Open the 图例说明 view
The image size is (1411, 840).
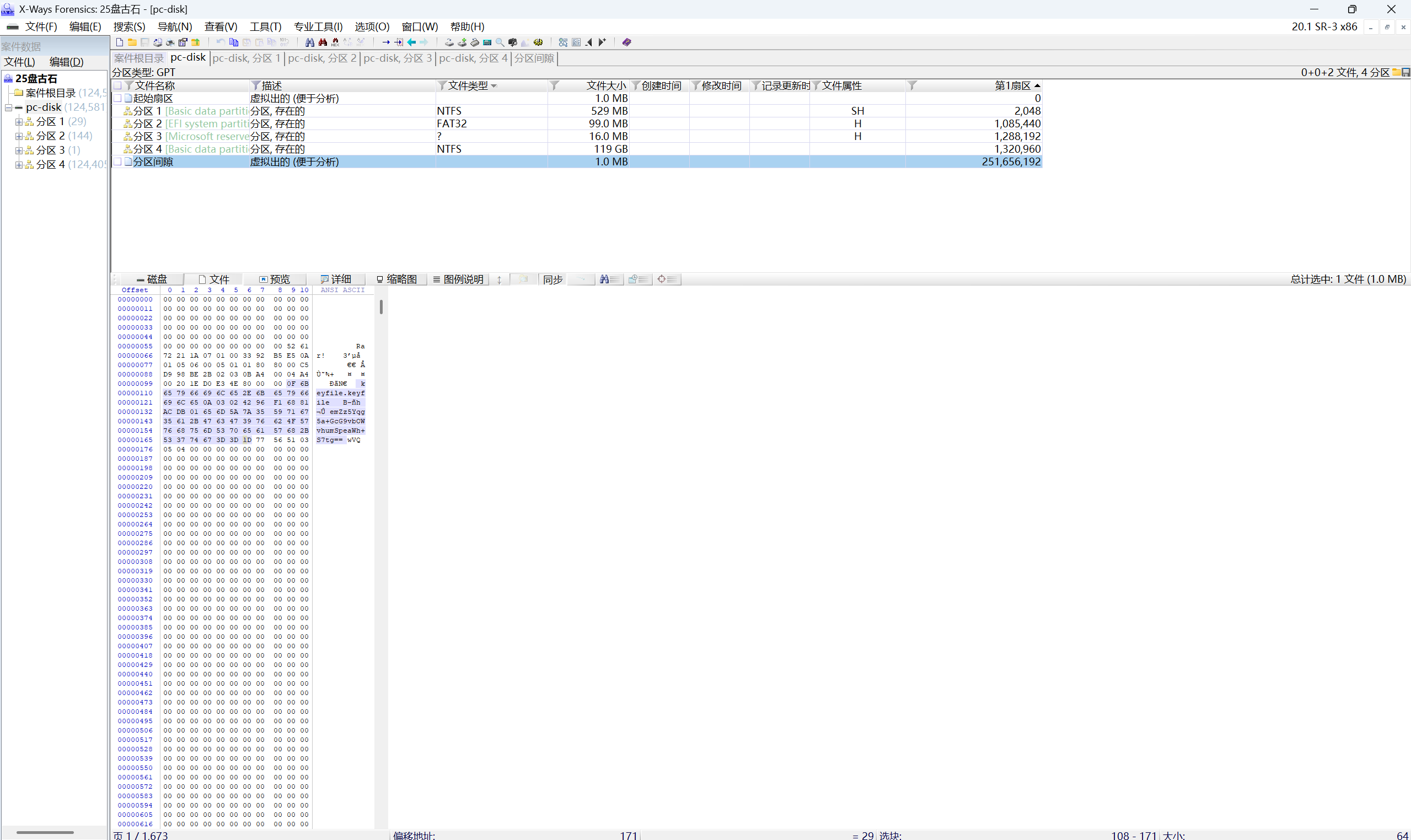pos(458,279)
